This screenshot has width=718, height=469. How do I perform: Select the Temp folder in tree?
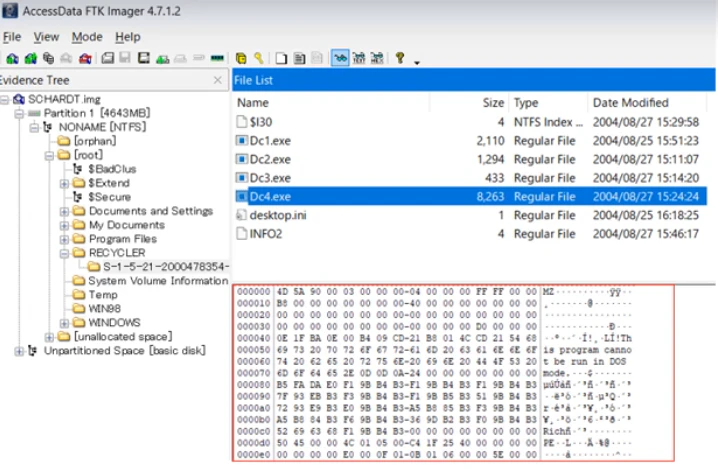pyautogui.click(x=95, y=294)
